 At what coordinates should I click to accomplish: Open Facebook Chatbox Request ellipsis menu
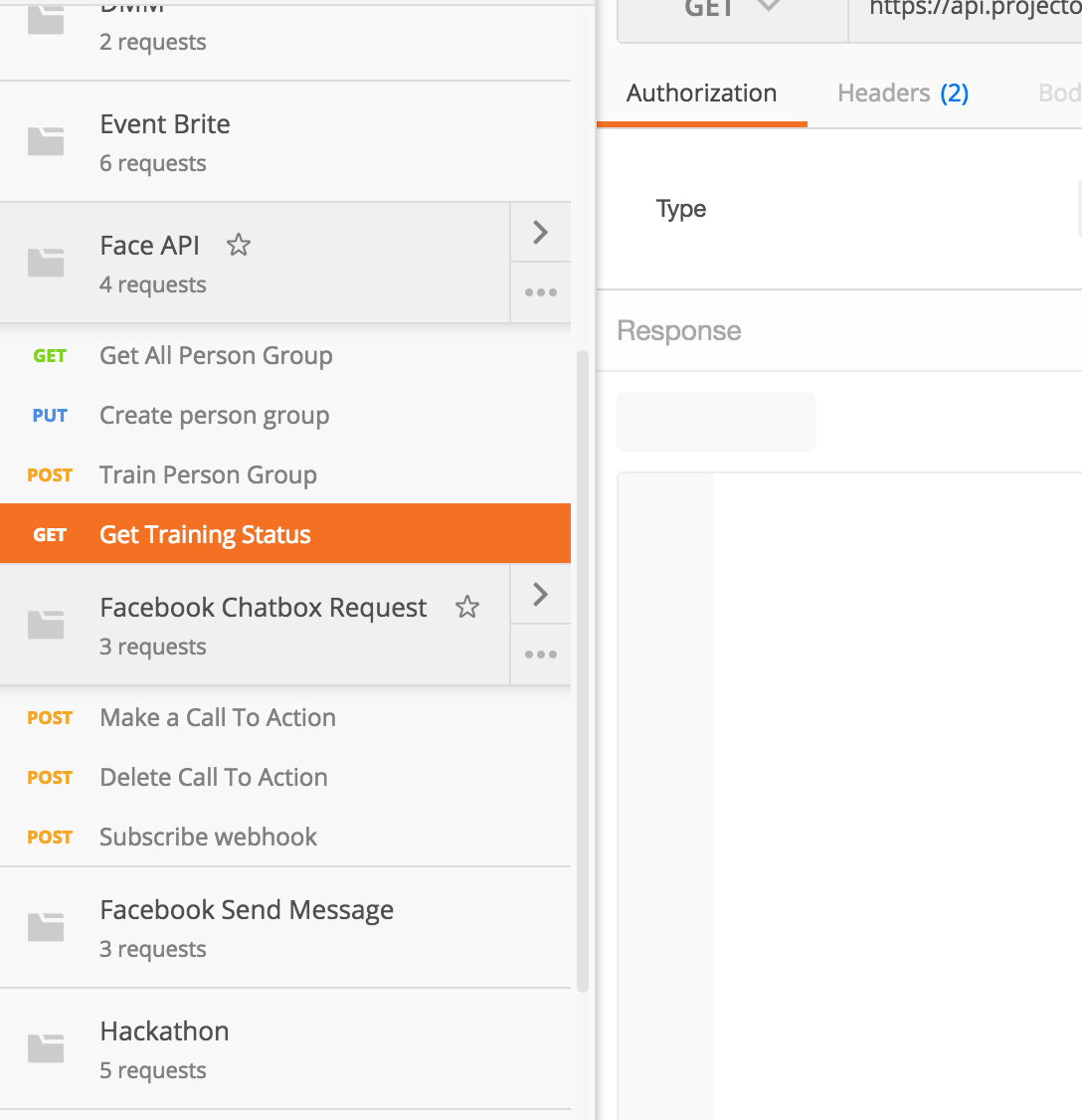click(540, 654)
